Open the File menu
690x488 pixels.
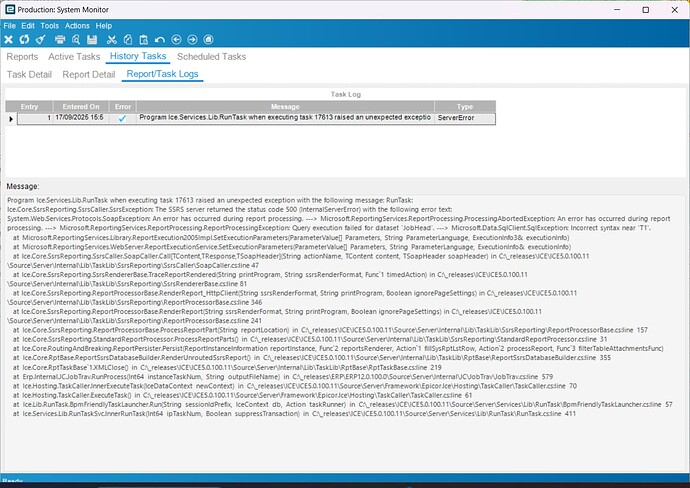click(x=9, y=26)
